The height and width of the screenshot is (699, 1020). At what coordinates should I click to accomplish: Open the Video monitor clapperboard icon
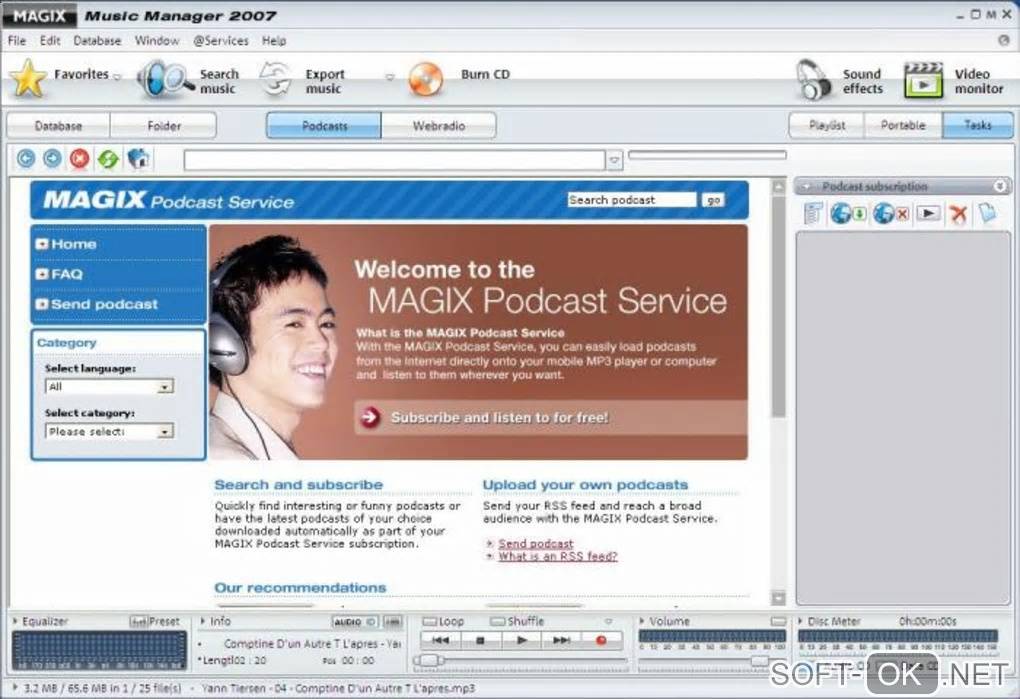(923, 80)
